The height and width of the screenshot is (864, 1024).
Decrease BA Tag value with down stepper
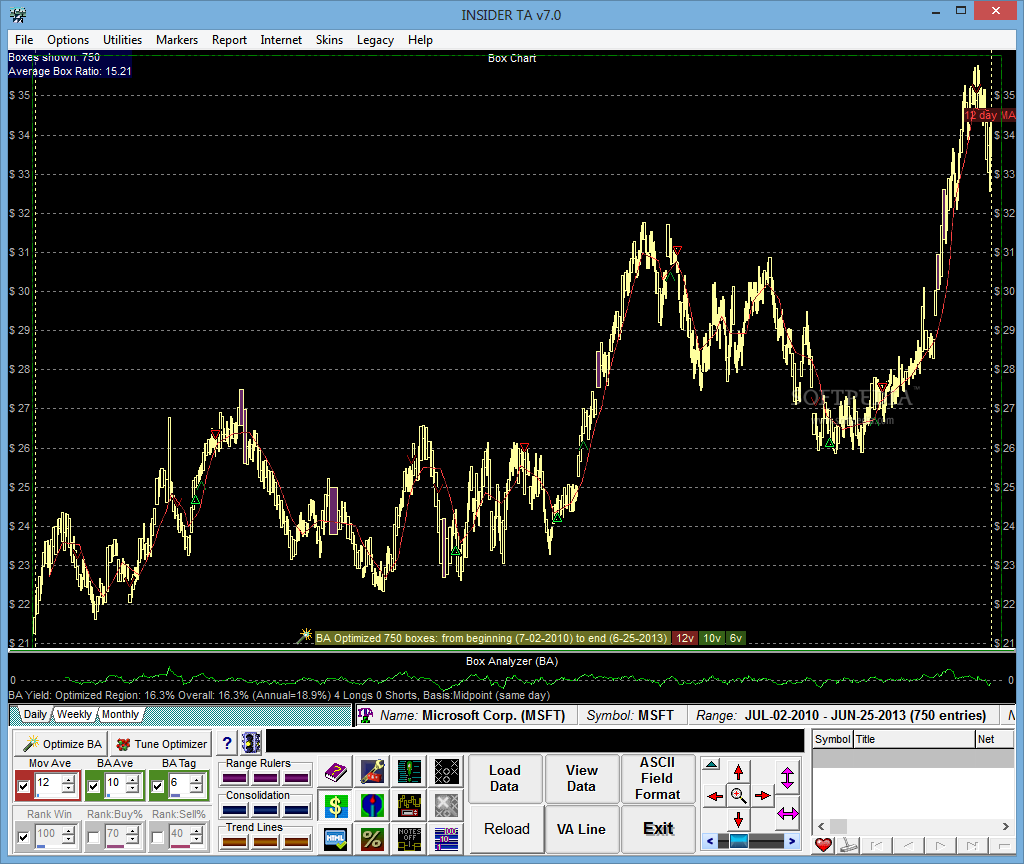point(196,789)
